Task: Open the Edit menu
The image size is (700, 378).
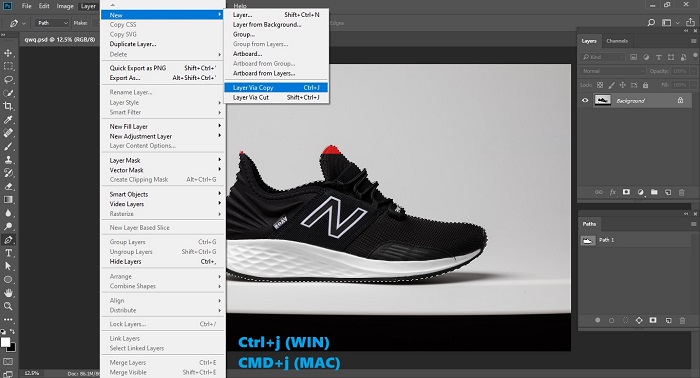Action: 44,6
